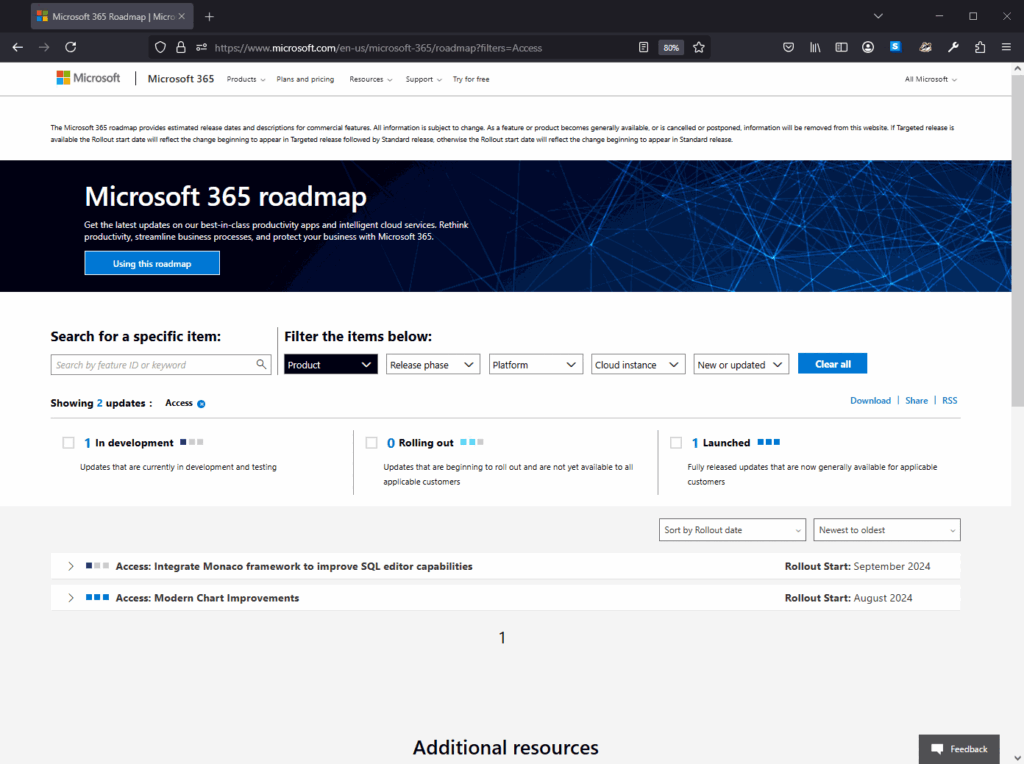Open the Platform filter dropdown

(x=536, y=364)
